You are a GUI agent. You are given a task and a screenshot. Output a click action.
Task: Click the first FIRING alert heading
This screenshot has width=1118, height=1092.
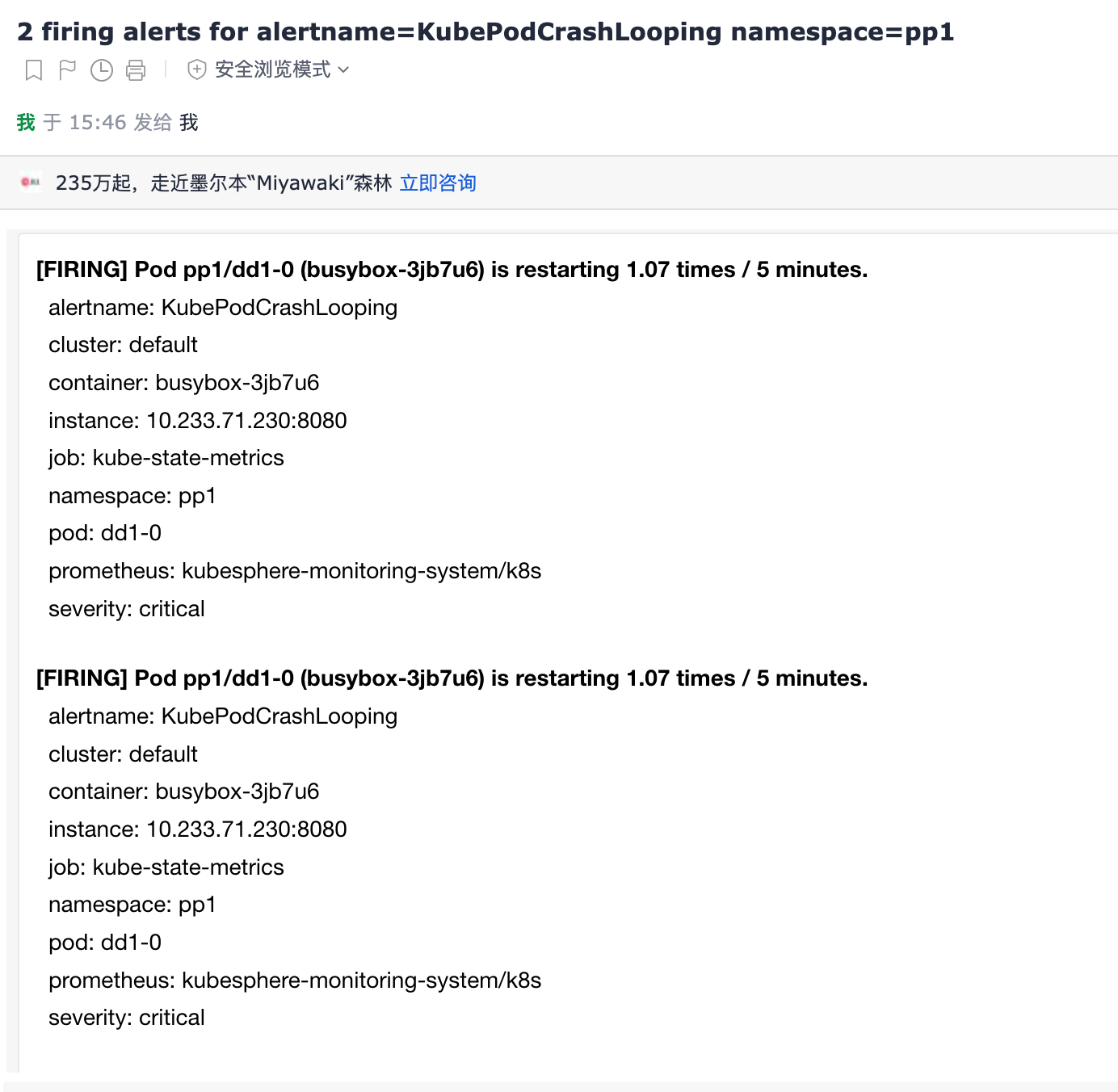(x=452, y=270)
